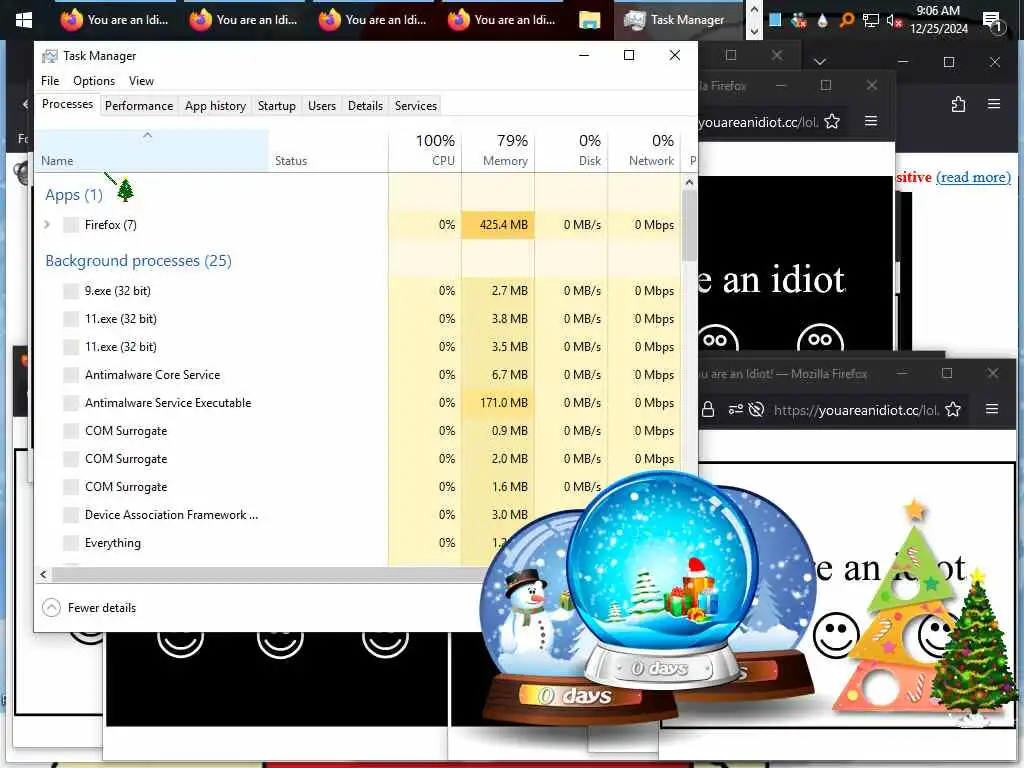This screenshot has height=768, width=1024.
Task: Click the blocked autoplay icon in lower Firefox
Action: pos(756,409)
